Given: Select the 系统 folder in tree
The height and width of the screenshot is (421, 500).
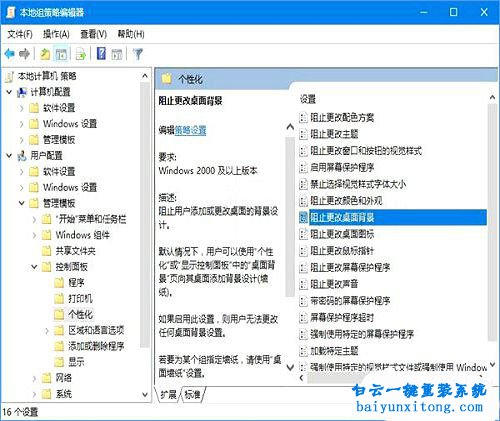Looking at the screenshot, I should 63,394.
